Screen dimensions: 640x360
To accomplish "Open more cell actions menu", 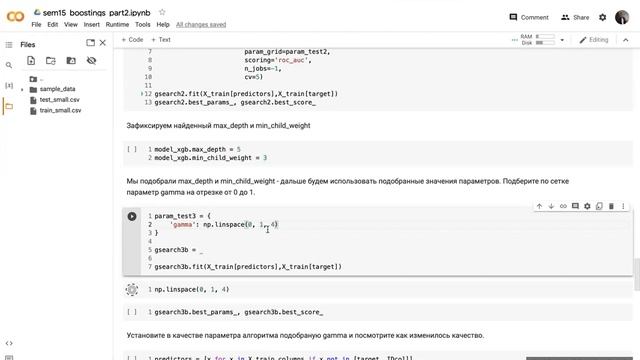I will (x=623, y=206).
